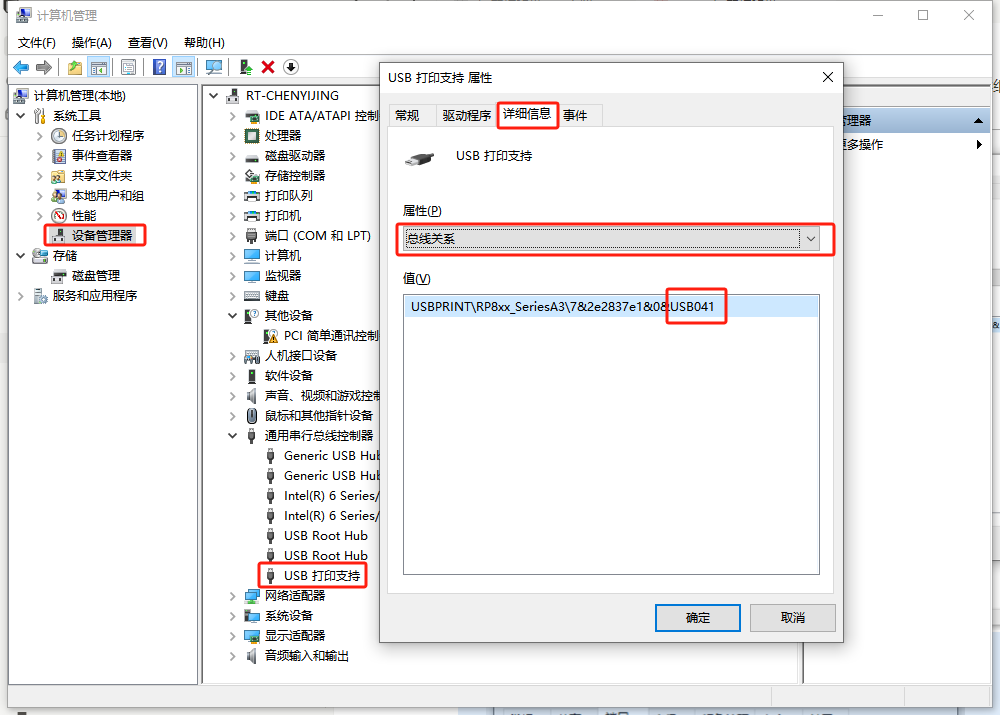Screen dimensions: 1000x715
Task: Switch to the 事件 tab
Action: coord(575,116)
